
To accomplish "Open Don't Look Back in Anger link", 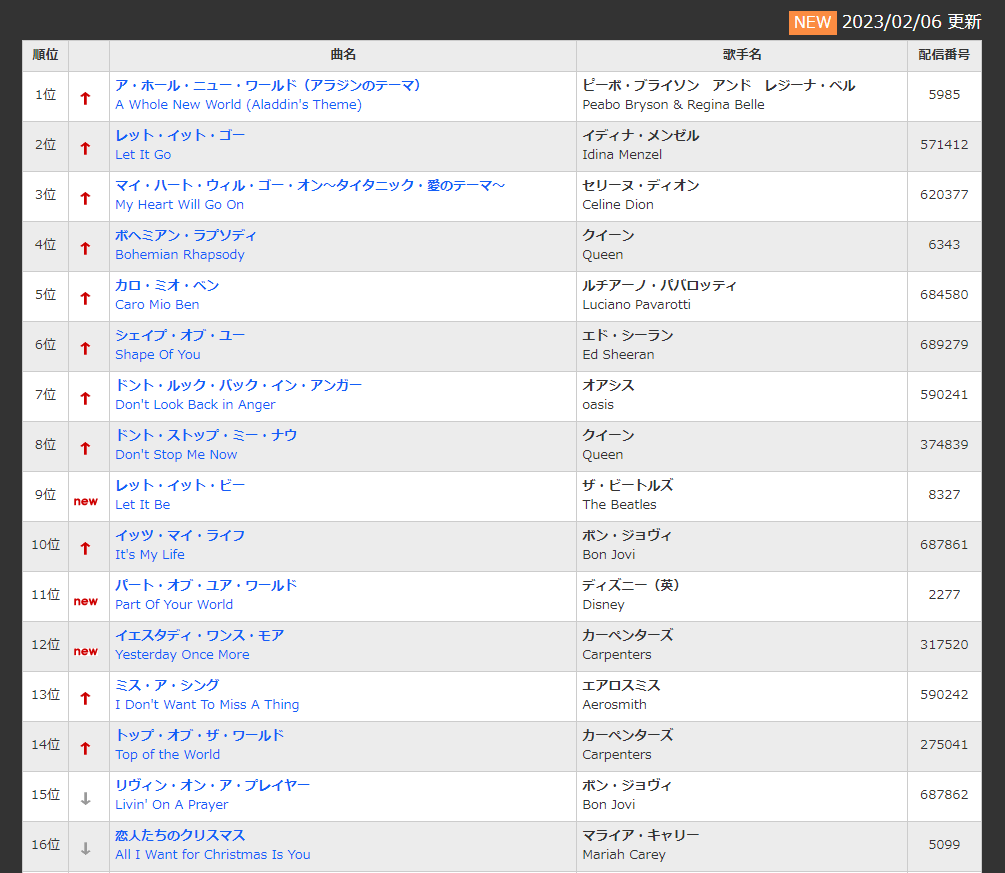I will [238, 395].
